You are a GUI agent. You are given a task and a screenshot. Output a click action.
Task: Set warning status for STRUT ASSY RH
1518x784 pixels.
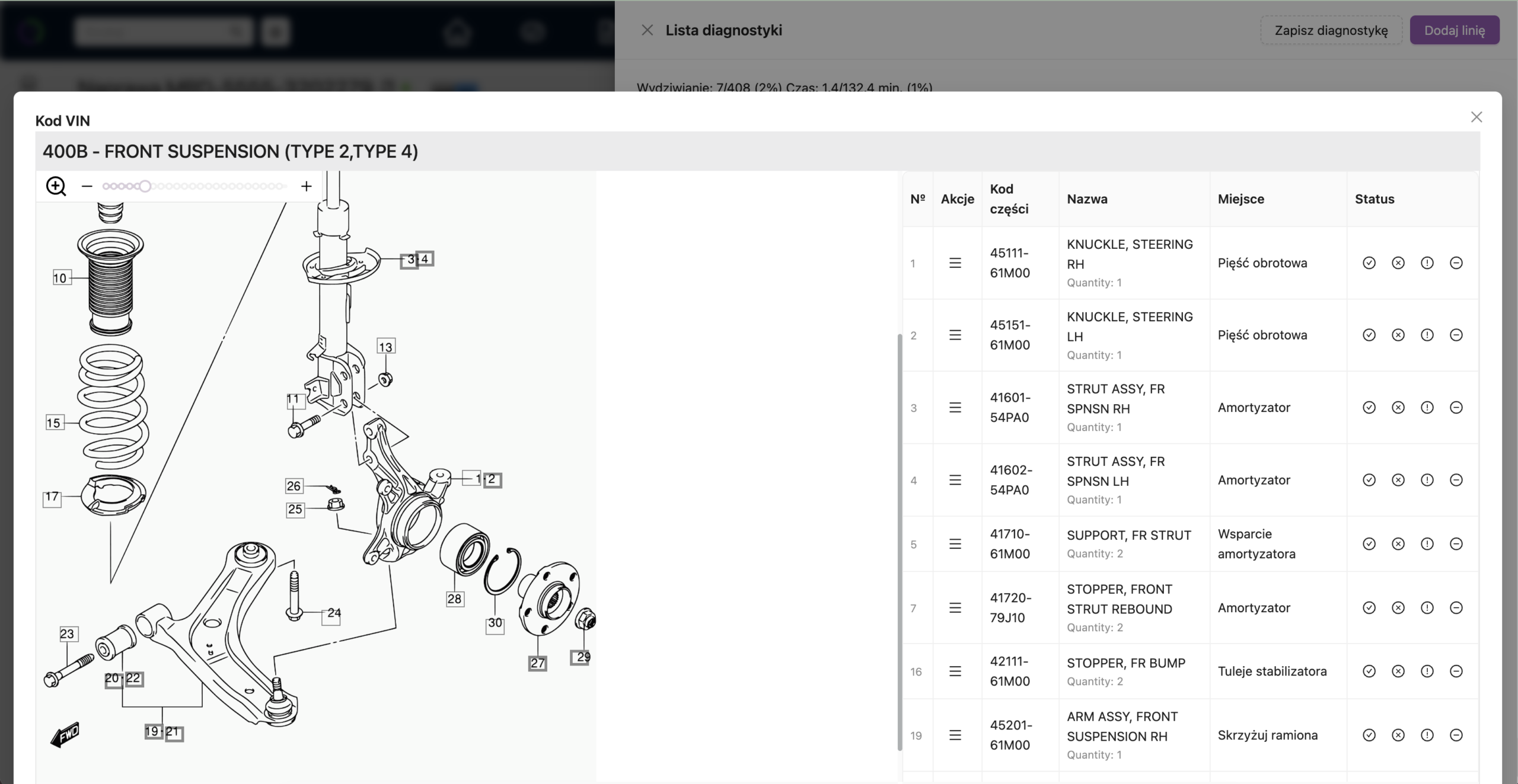[1427, 408]
